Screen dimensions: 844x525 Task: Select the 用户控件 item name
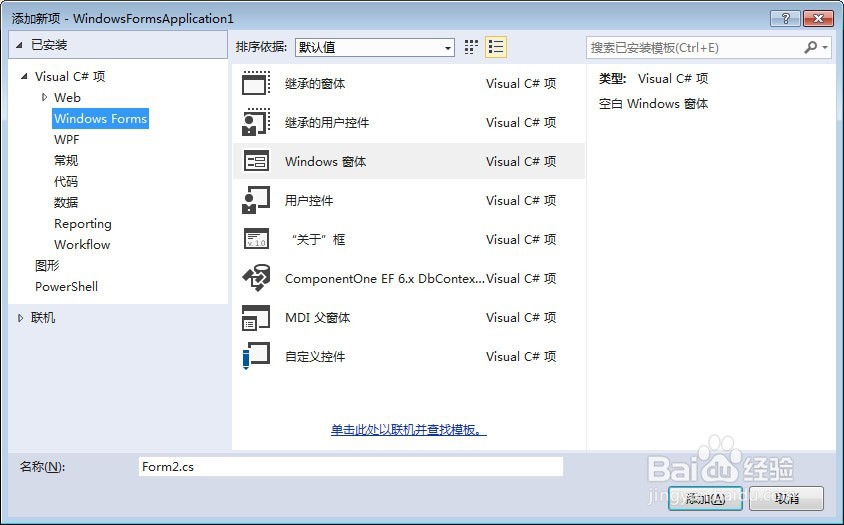click(x=309, y=200)
